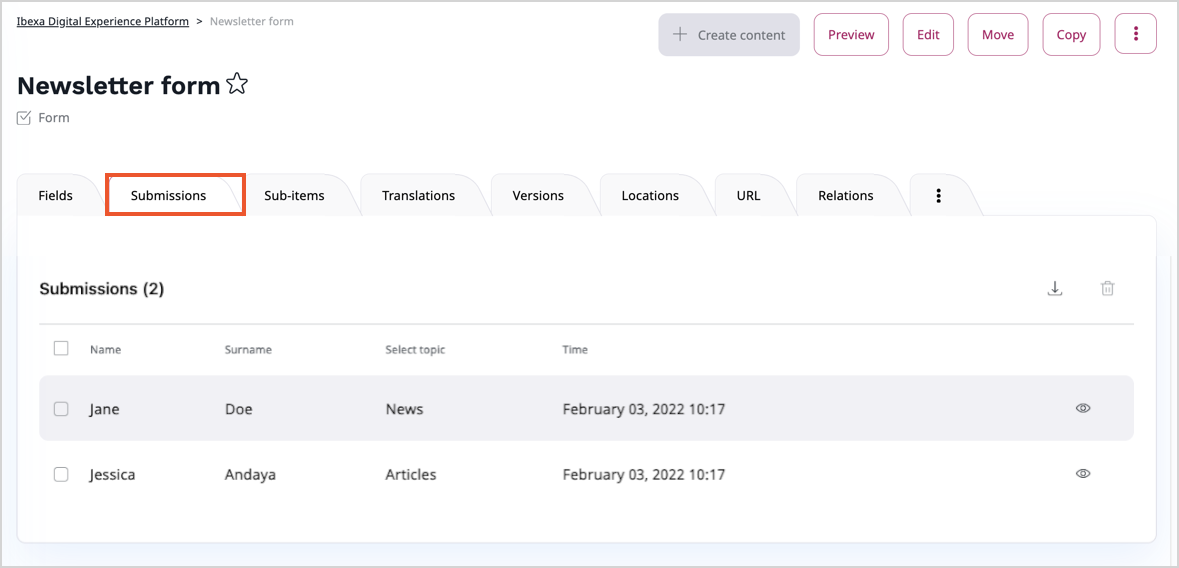Select all submissions with header checkbox
The width and height of the screenshot is (1179, 568).
61,349
